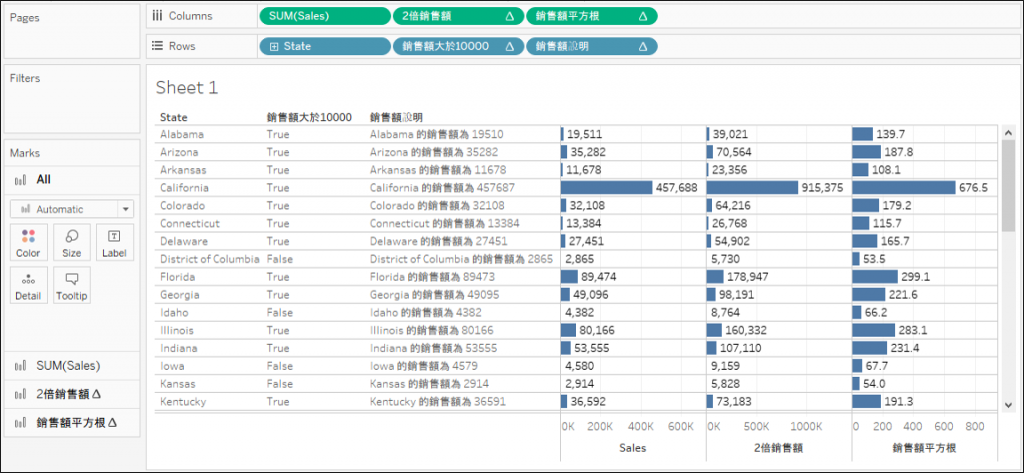Select California's 銷售額平方根 bar 676.5
The height and width of the screenshot is (473, 1024).
pos(904,188)
